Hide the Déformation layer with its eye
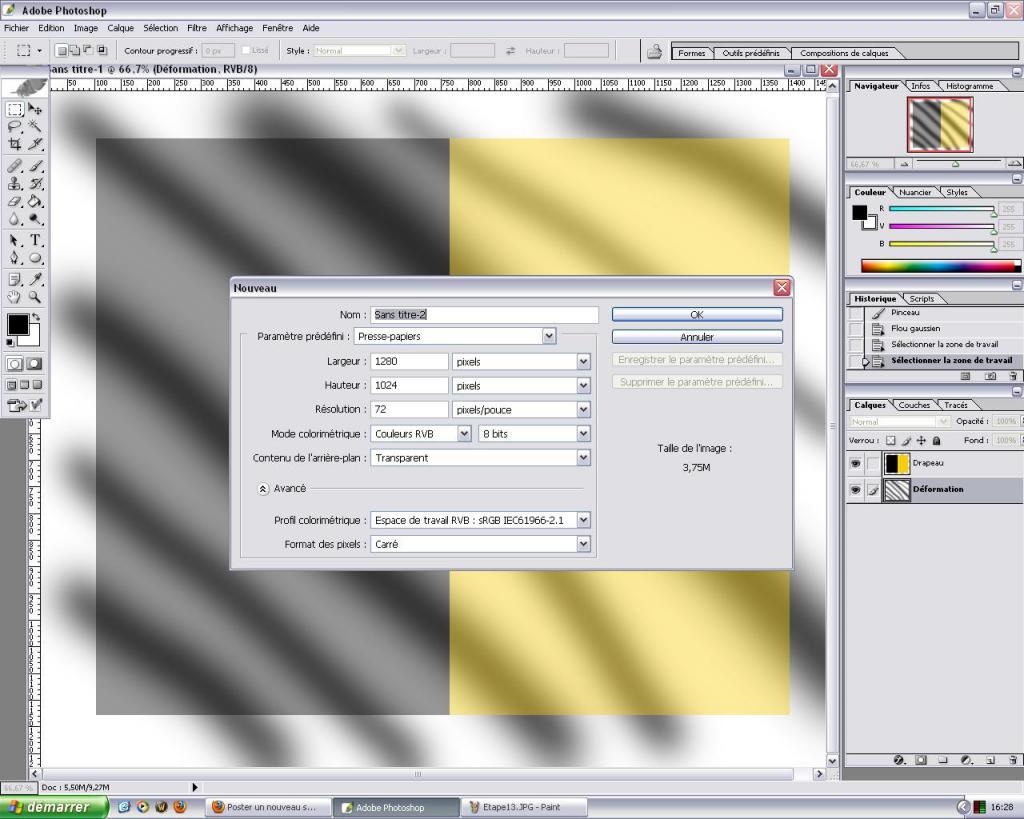 click(855, 489)
